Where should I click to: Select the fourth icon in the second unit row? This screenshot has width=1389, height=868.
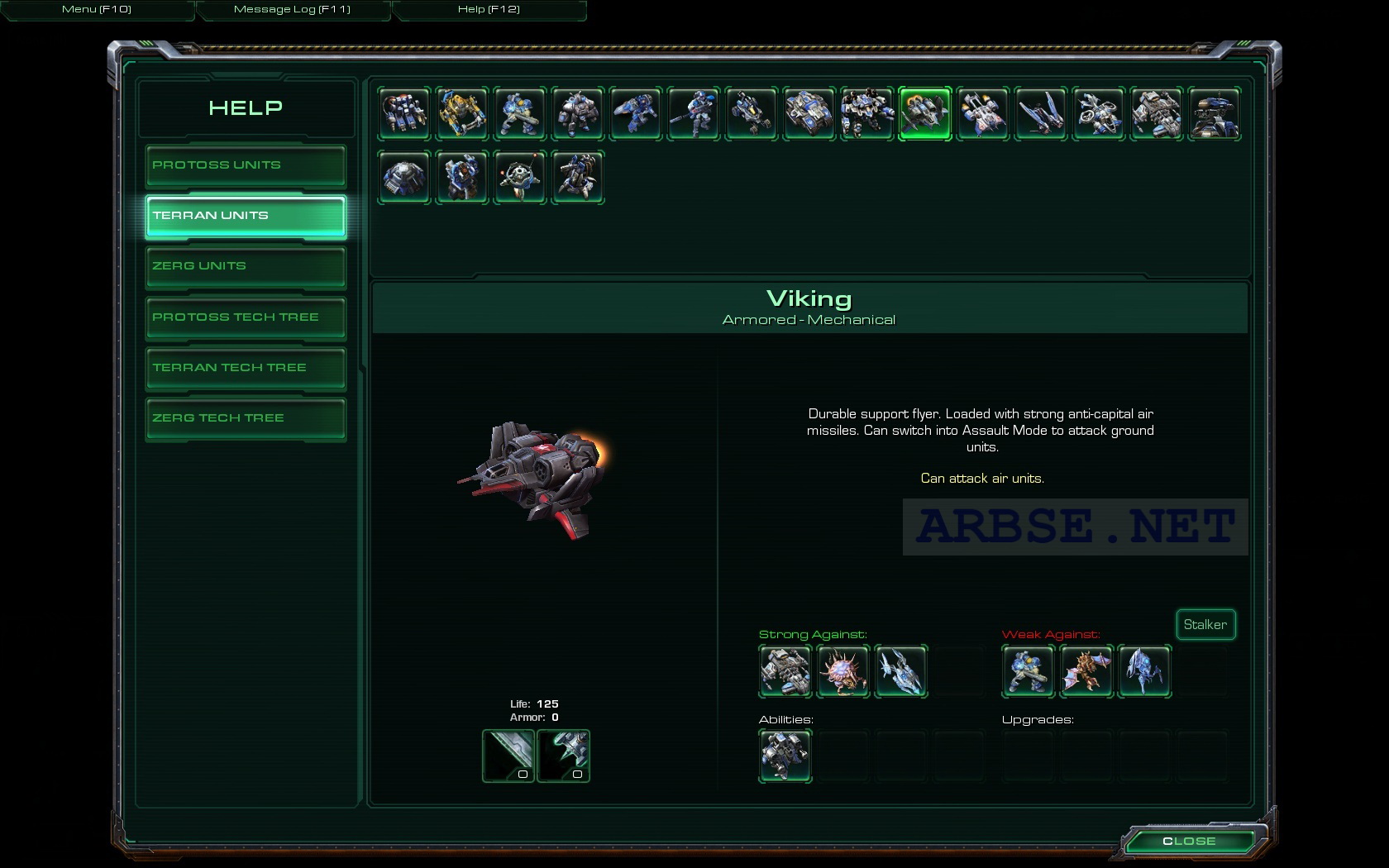(x=578, y=177)
